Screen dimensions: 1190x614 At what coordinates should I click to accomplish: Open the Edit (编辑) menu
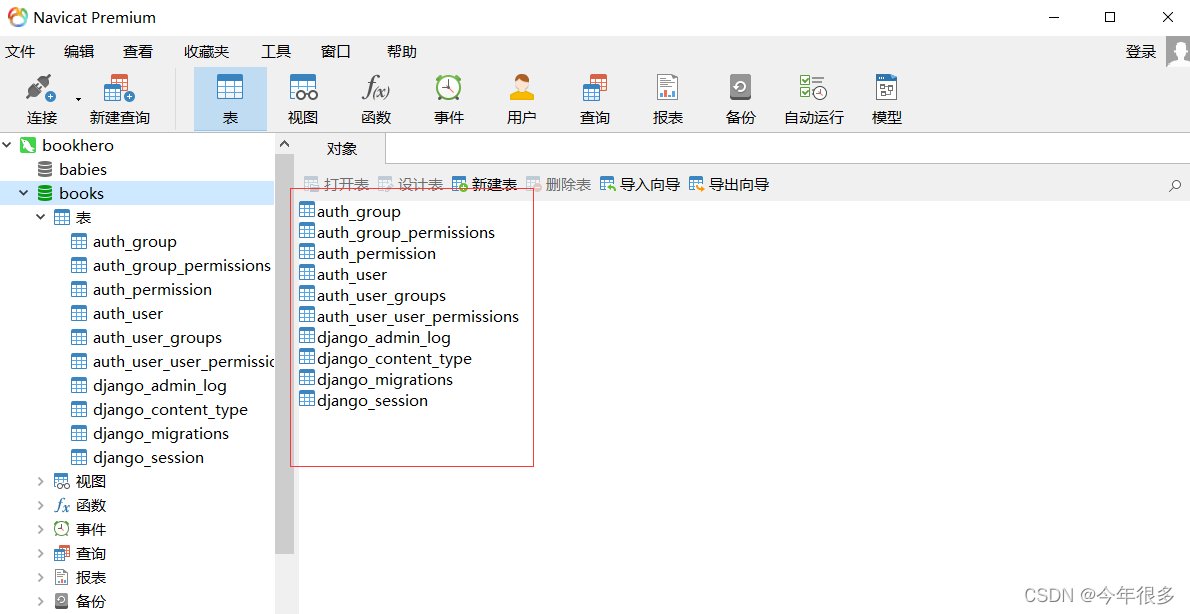[79, 52]
